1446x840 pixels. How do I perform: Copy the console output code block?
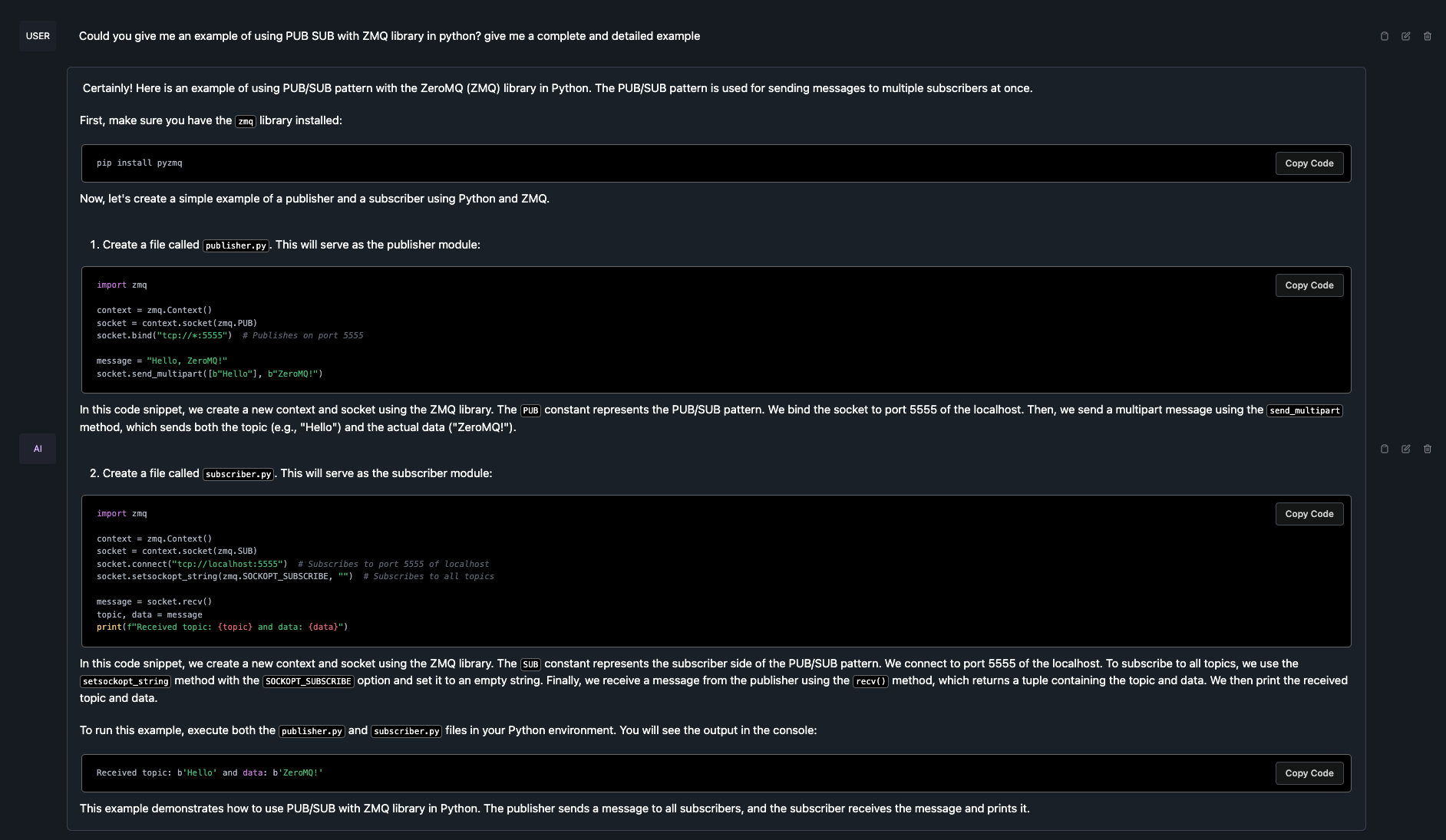[1309, 773]
